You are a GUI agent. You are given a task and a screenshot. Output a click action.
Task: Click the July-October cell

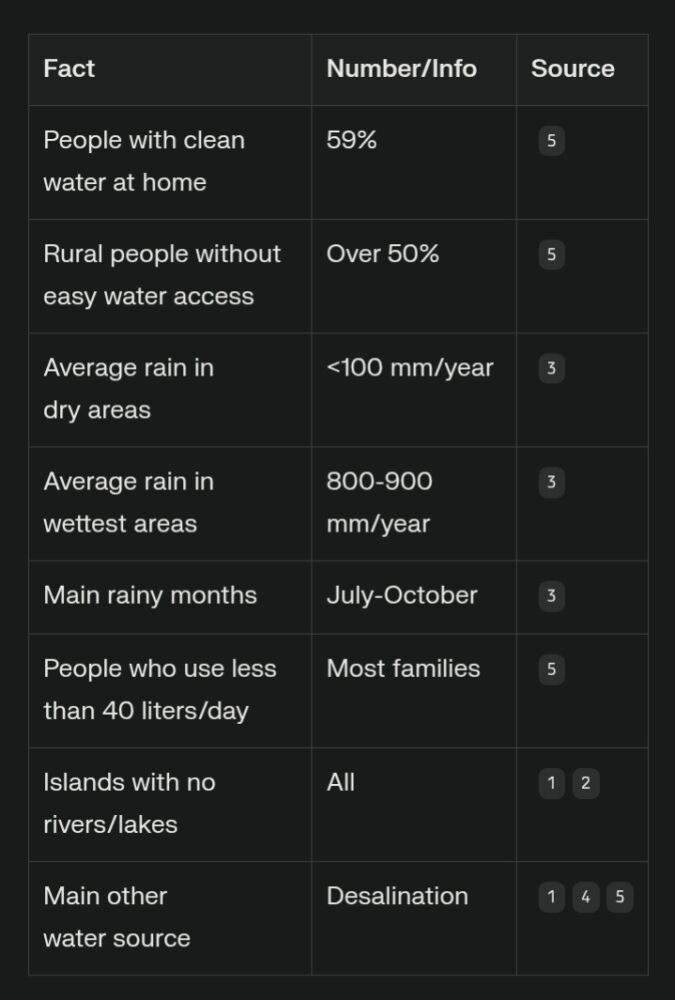click(x=401, y=596)
